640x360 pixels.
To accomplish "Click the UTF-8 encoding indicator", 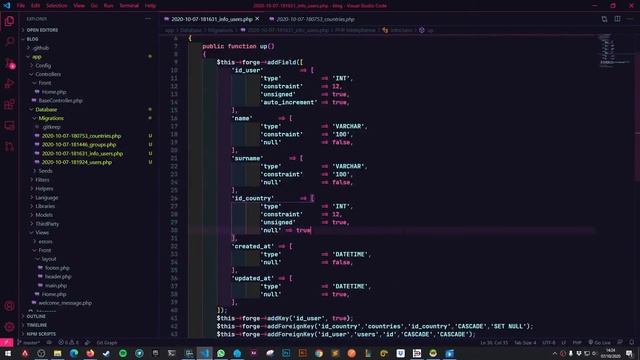I will [x=549, y=342].
